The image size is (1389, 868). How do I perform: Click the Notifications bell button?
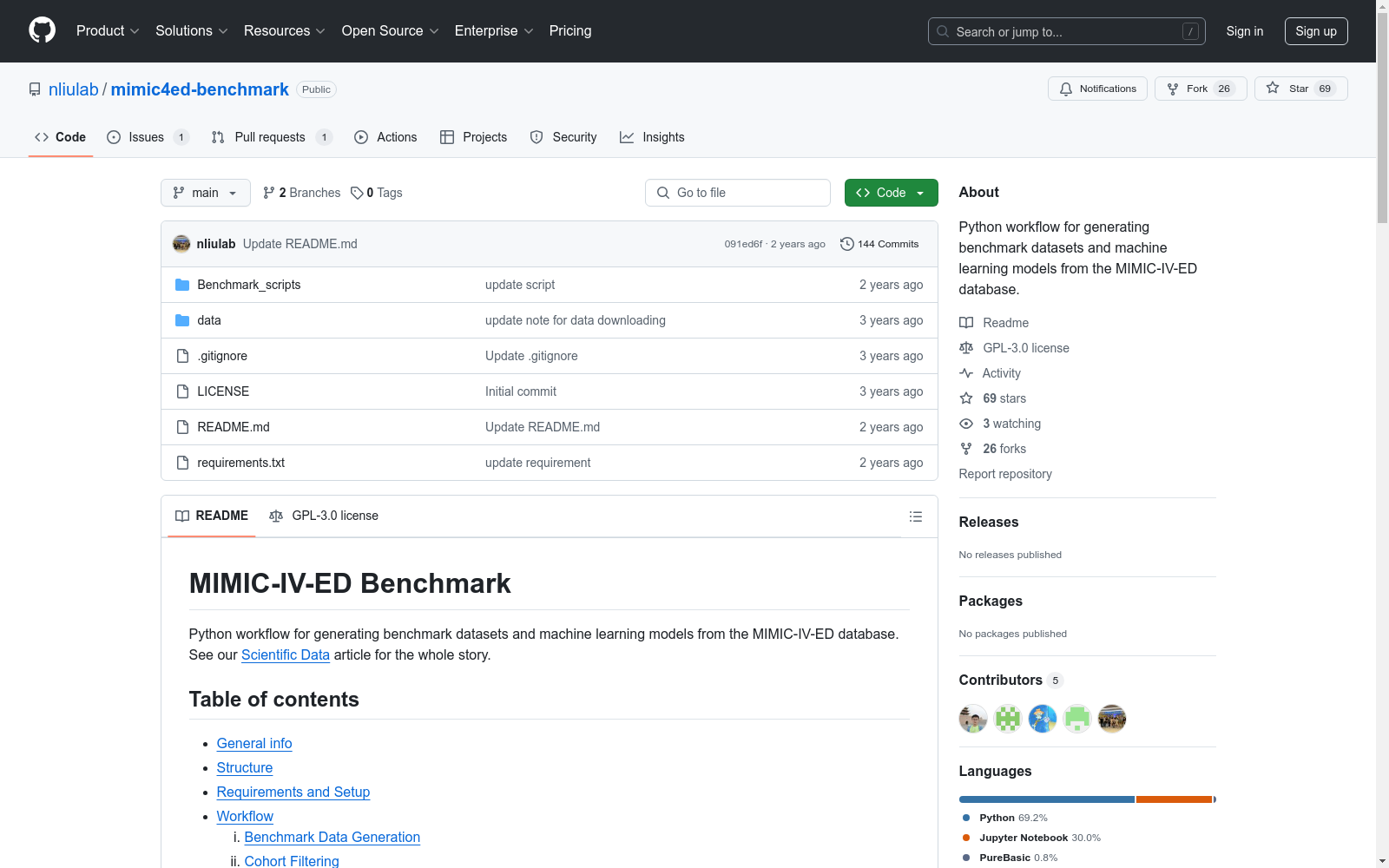[1097, 89]
